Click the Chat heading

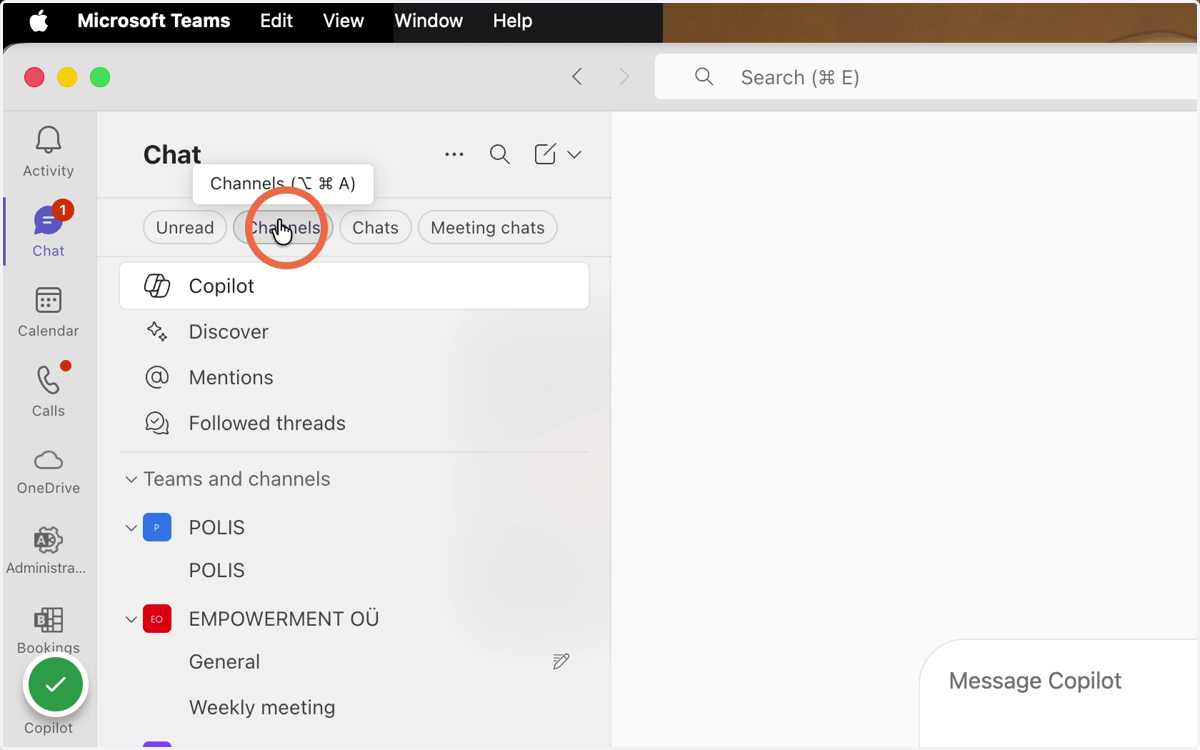tap(172, 154)
